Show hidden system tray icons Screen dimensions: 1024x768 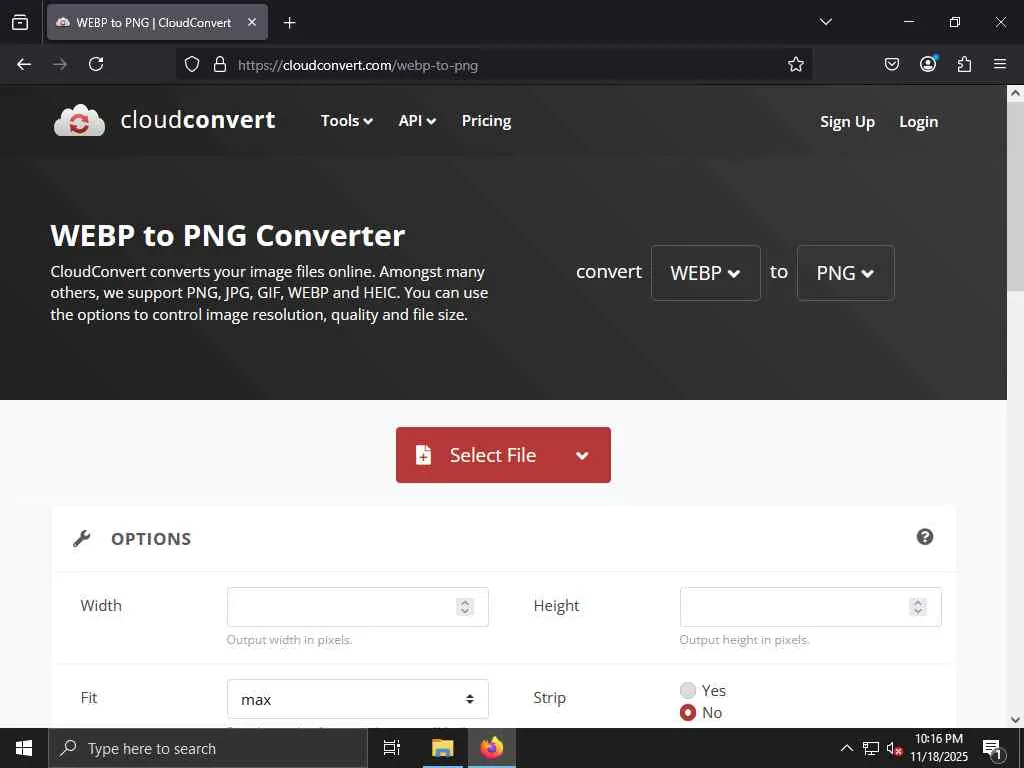(846, 748)
